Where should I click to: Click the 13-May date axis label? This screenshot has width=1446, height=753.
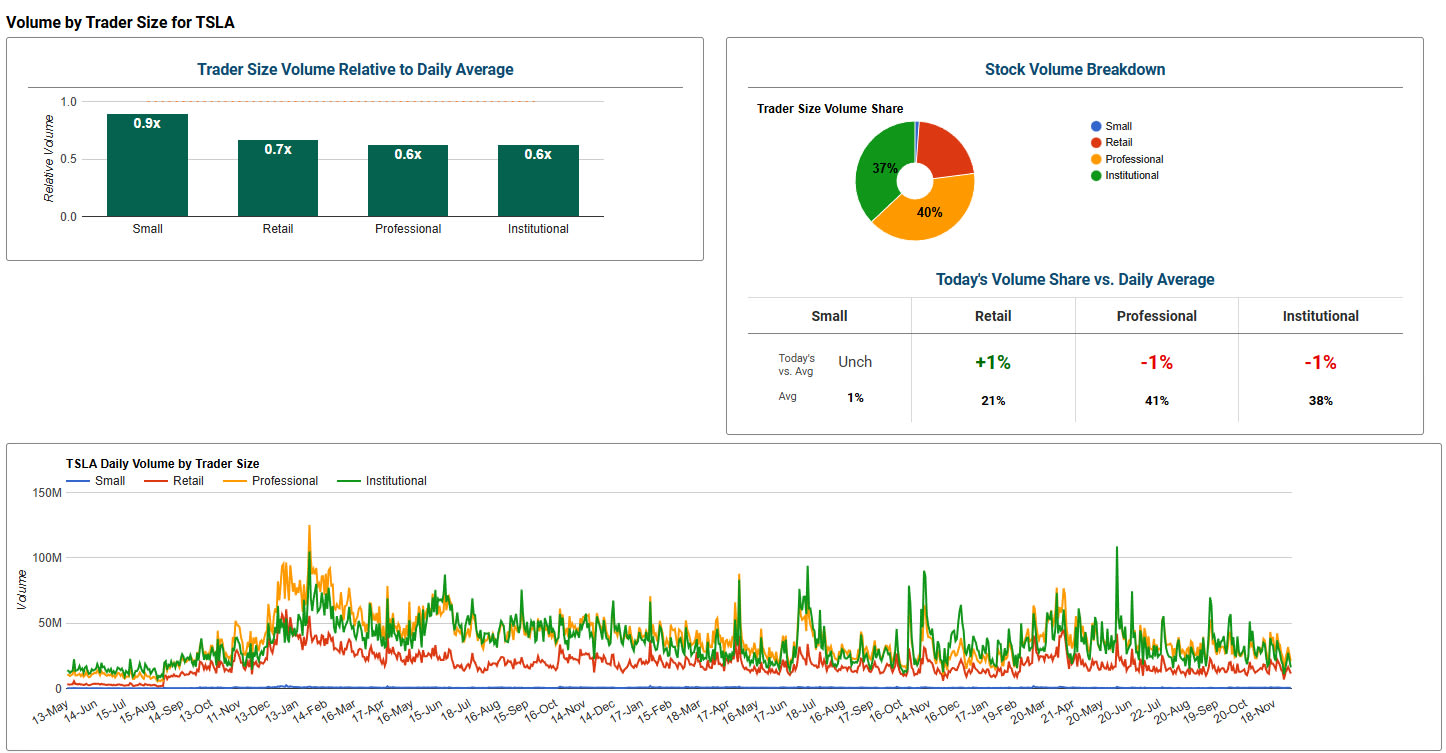(48, 712)
